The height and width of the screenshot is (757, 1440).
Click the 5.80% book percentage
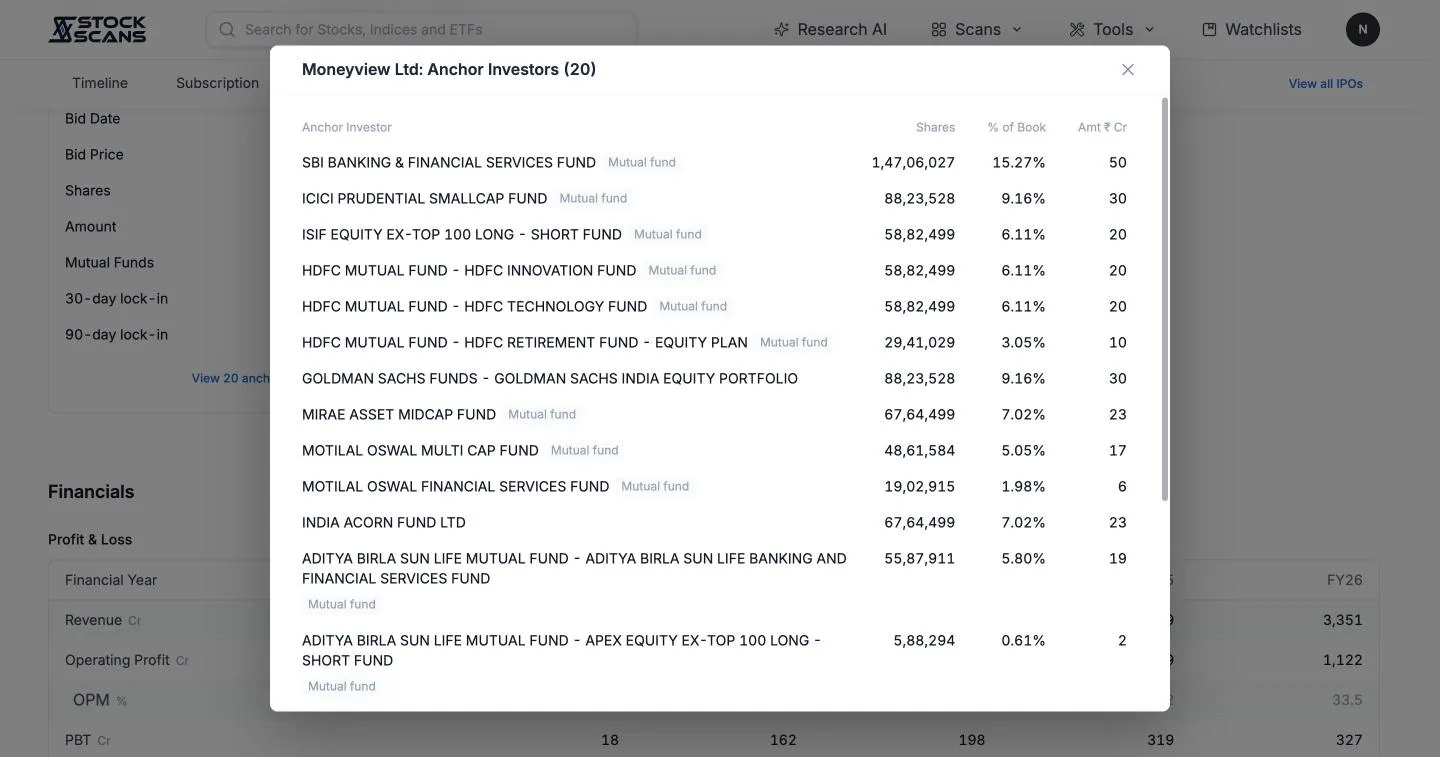pos(1023,559)
